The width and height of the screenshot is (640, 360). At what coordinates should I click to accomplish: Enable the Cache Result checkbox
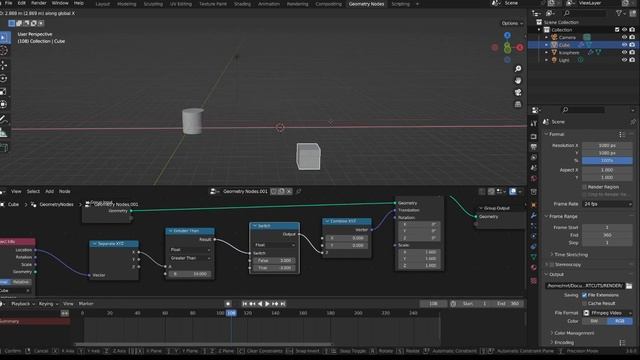(x=584, y=303)
